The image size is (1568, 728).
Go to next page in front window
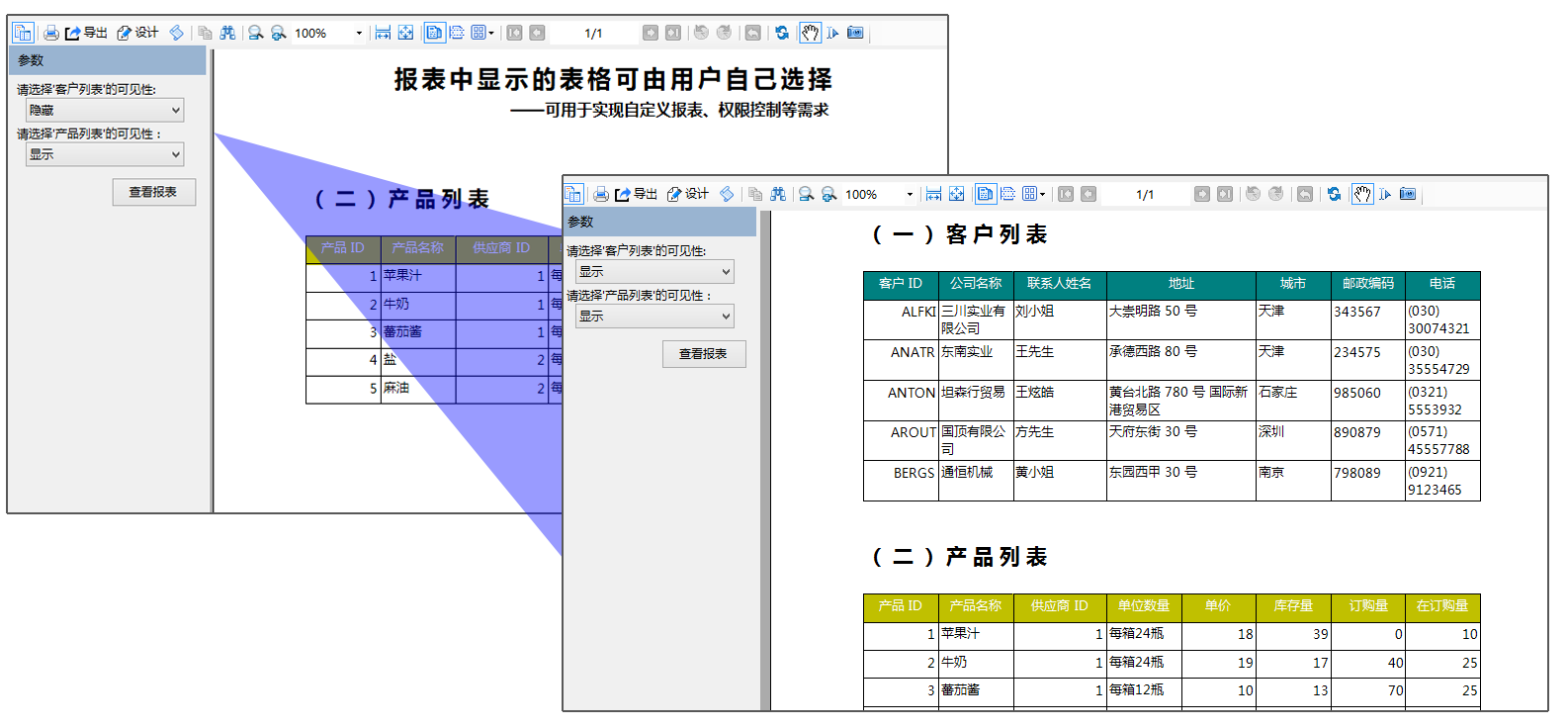click(1202, 194)
